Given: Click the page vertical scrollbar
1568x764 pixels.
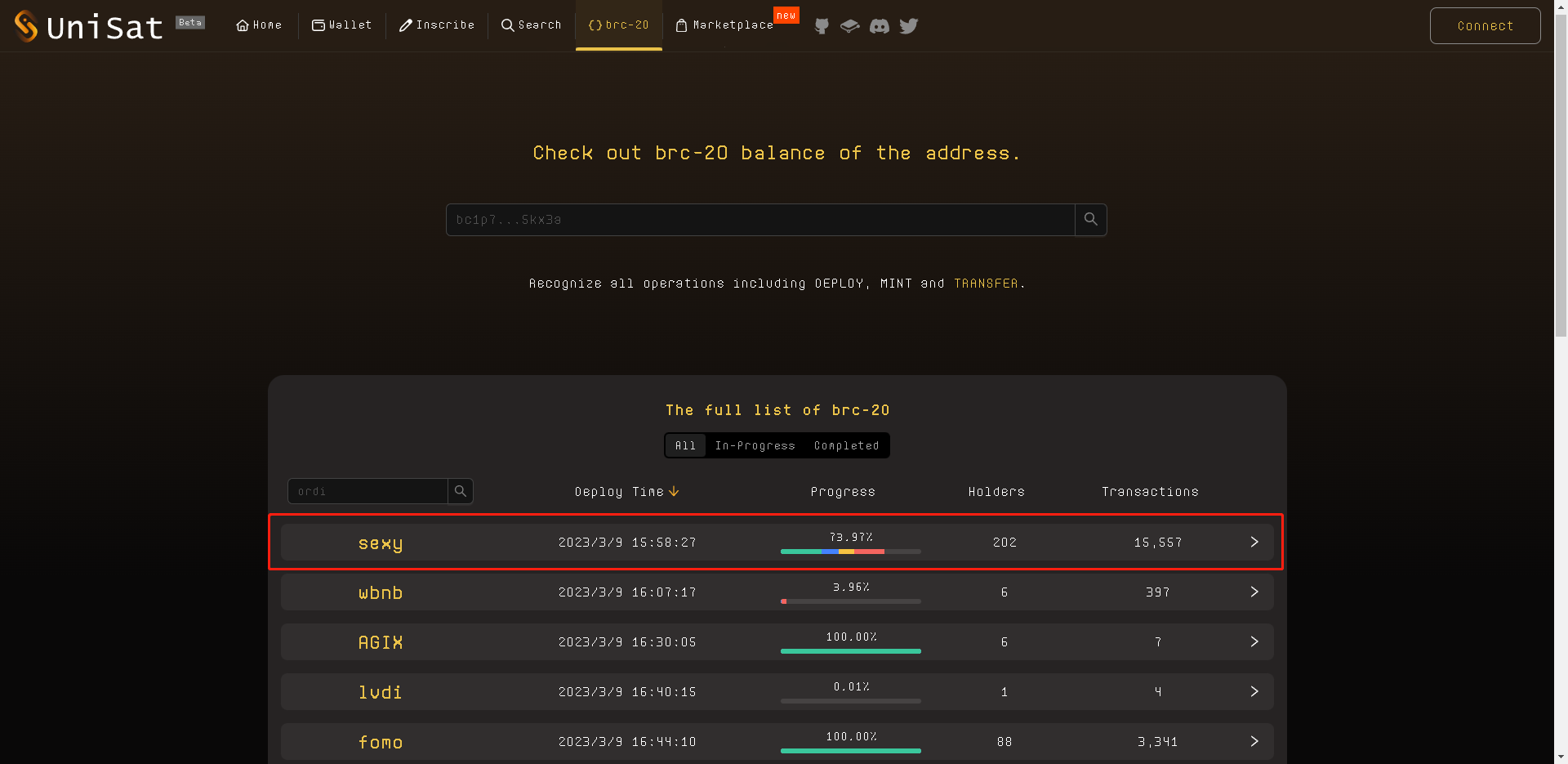Looking at the screenshot, I should pyautogui.click(x=1561, y=176).
